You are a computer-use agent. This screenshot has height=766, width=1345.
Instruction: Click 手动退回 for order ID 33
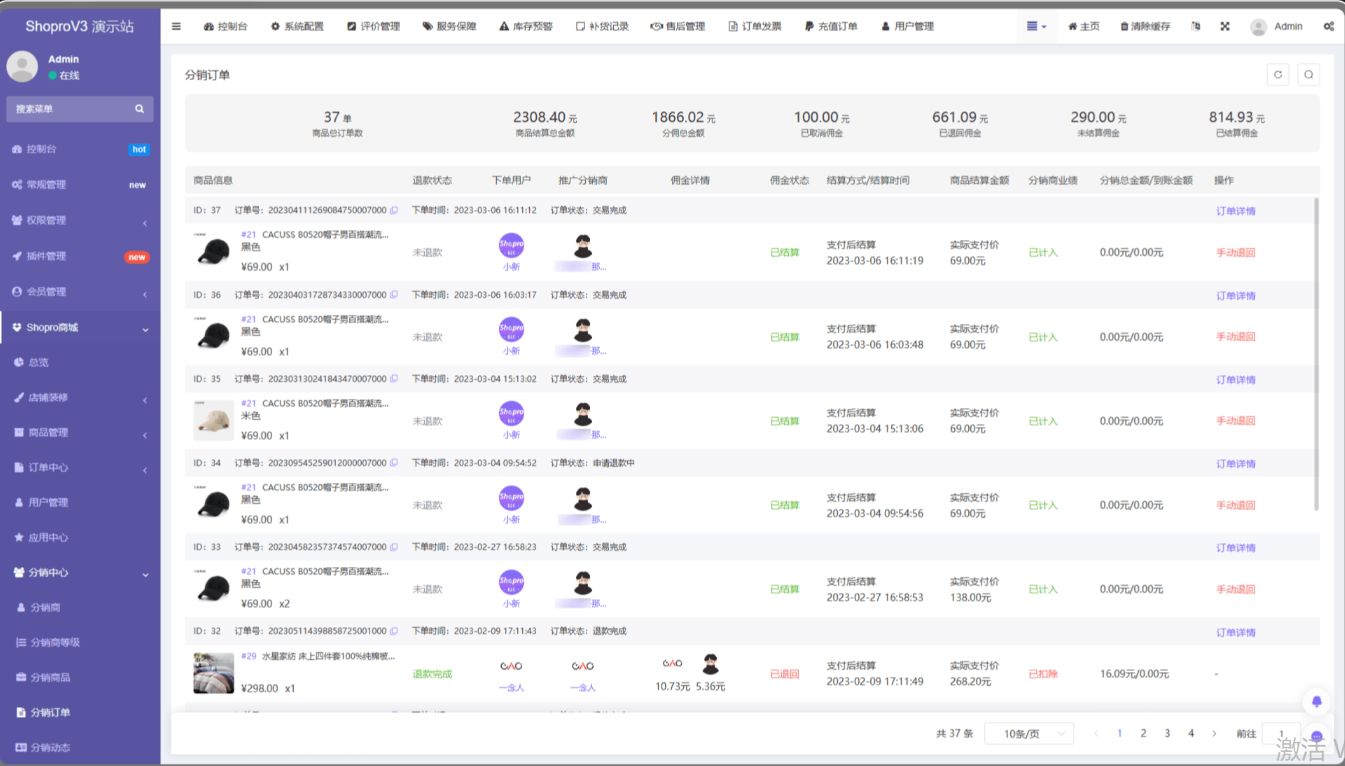(x=1236, y=589)
